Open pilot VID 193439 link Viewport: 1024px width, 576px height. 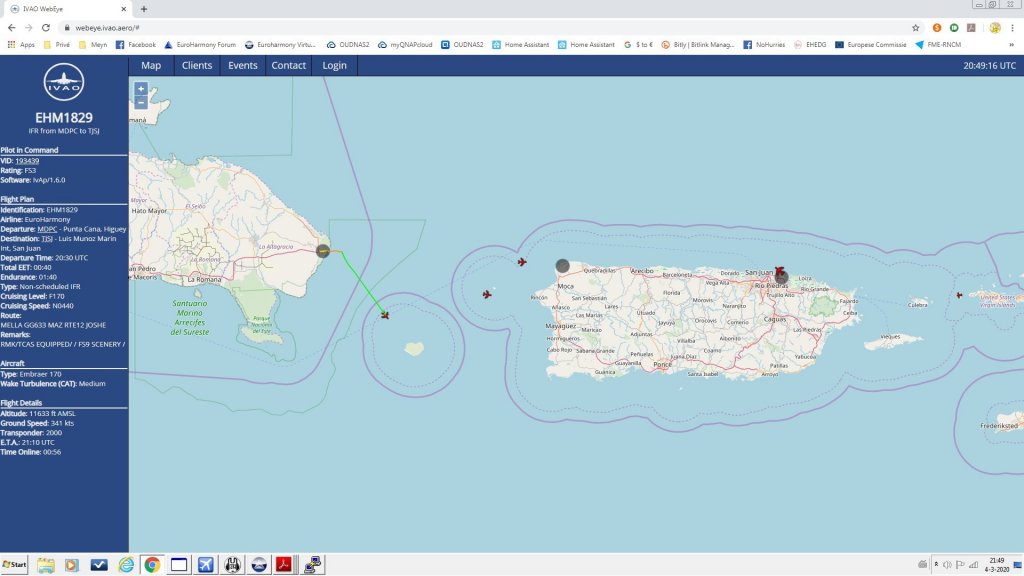(x=28, y=160)
